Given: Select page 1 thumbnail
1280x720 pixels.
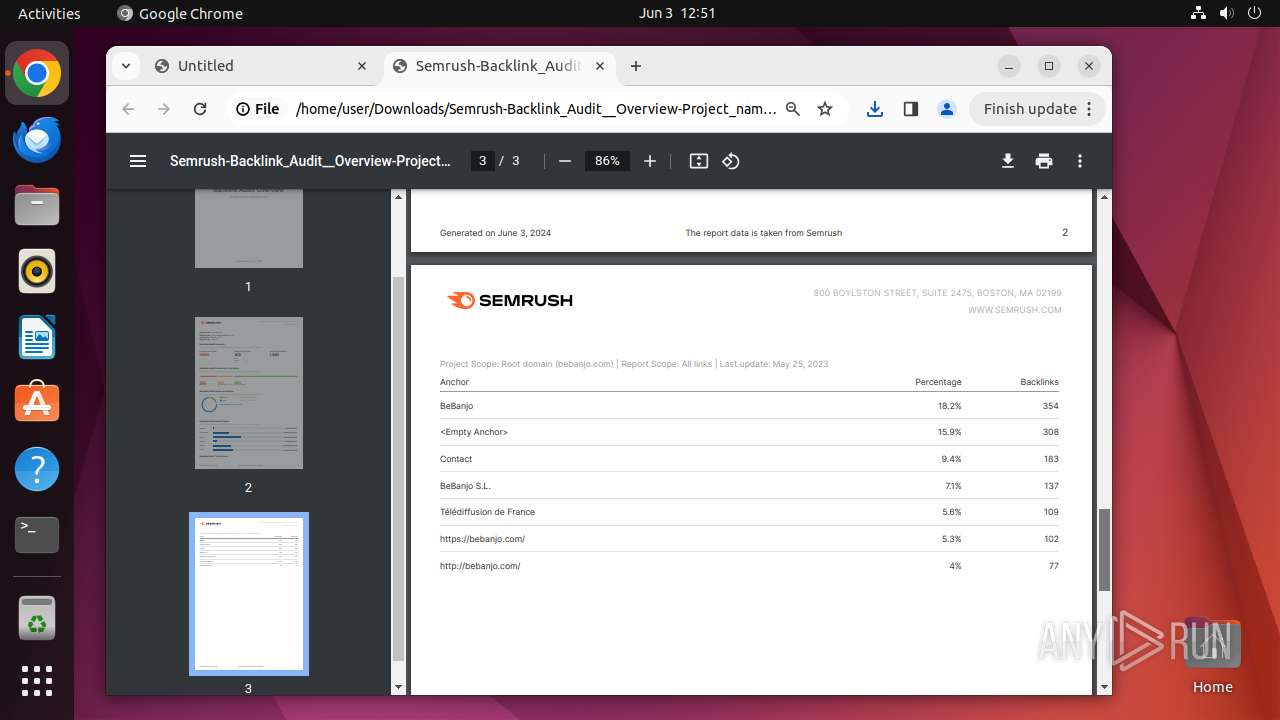Looking at the screenshot, I should pyautogui.click(x=249, y=228).
